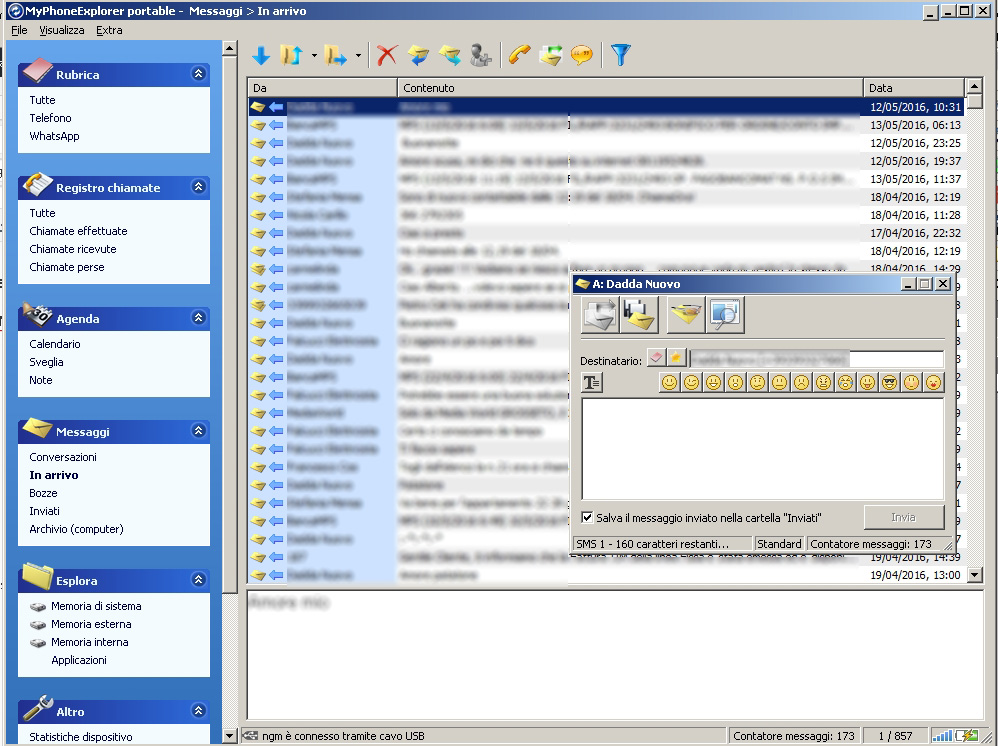Open Note in Agenda
Image resolution: width=998 pixels, height=746 pixels.
(41, 380)
